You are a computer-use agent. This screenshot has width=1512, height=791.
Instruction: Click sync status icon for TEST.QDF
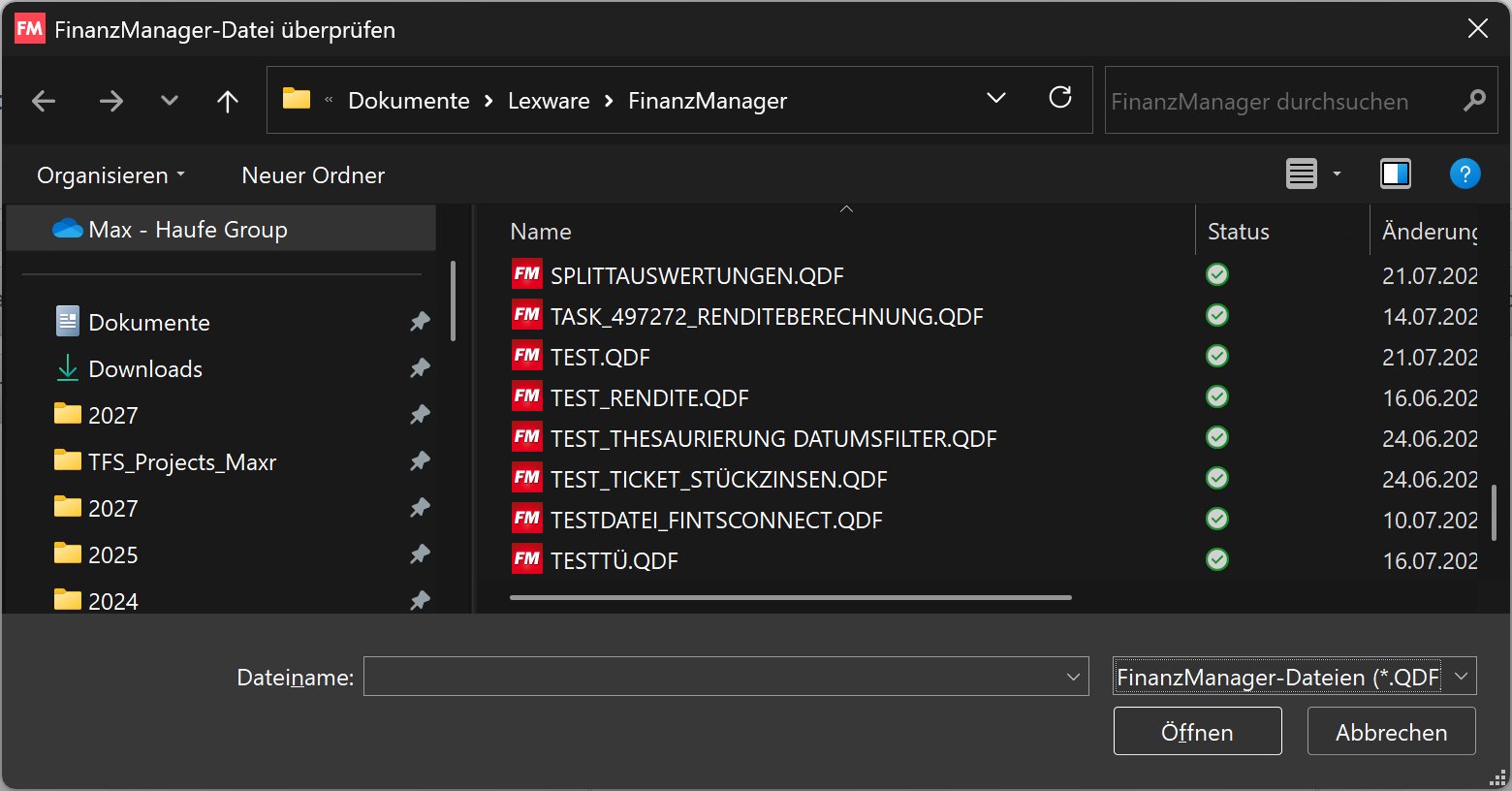coord(1217,357)
